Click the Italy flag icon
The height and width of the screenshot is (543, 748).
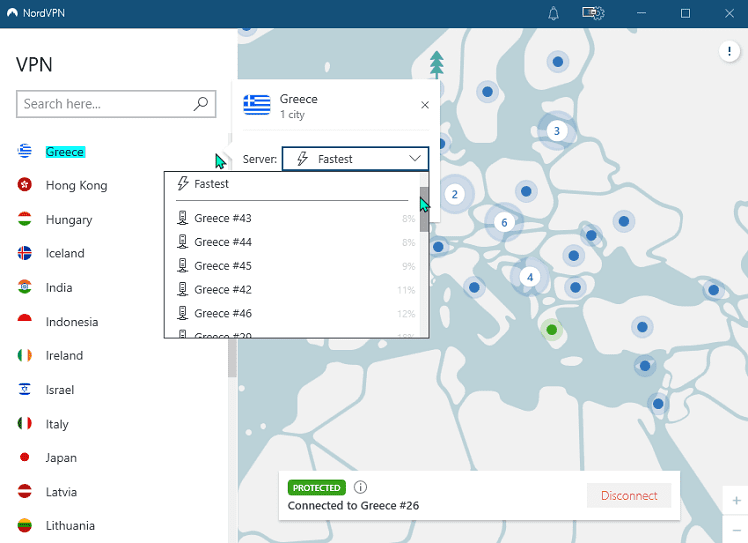point(25,423)
